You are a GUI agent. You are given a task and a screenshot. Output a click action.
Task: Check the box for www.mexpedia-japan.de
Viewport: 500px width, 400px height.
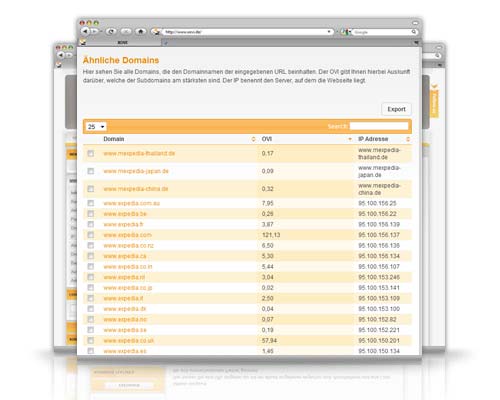click(x=91, y=171)
